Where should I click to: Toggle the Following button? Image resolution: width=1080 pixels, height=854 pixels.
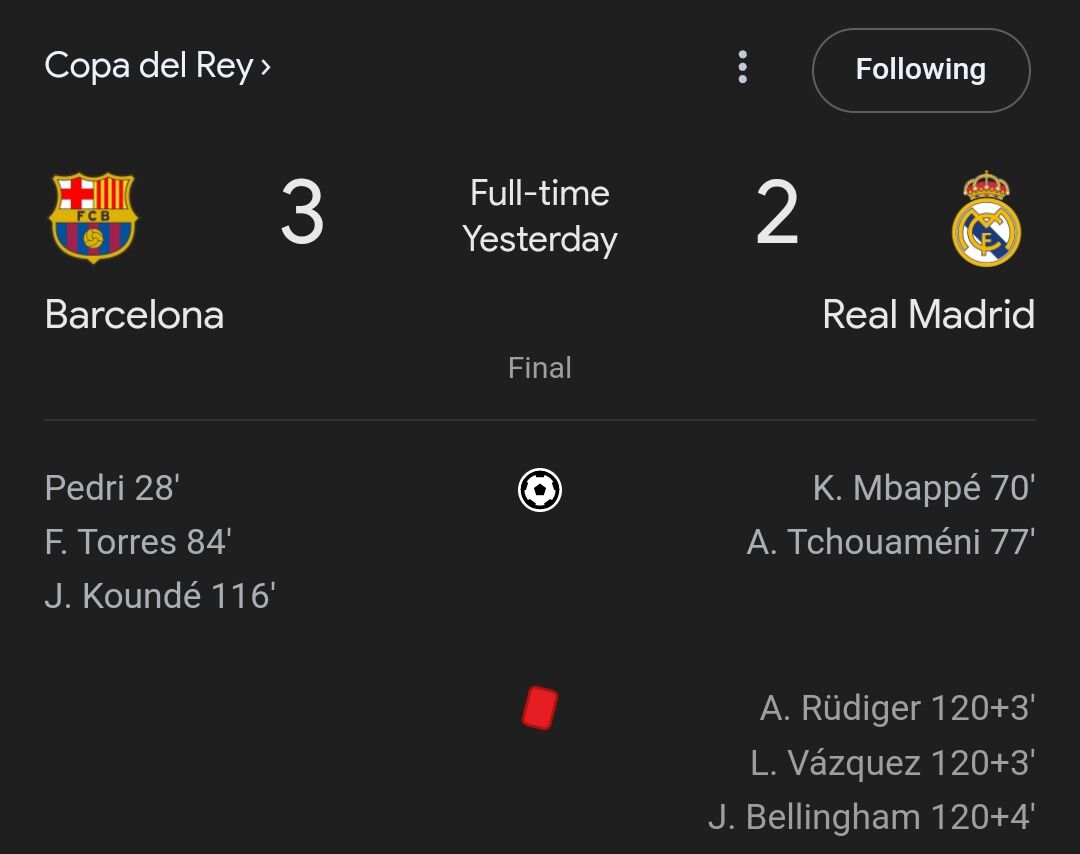(921, 70)
